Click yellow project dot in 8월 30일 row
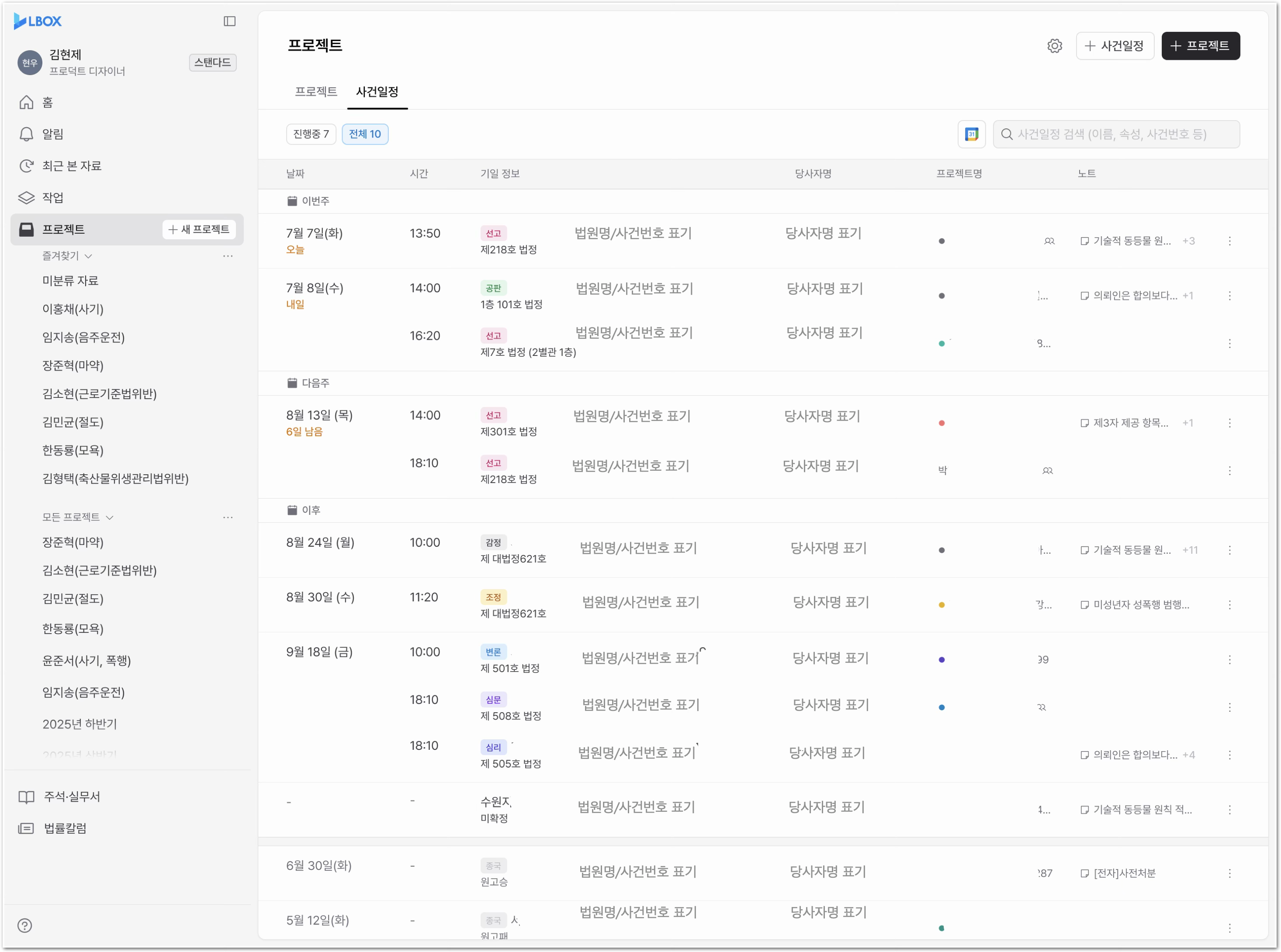Screen dimensions: 1281x952 click(x=942, y=605)
